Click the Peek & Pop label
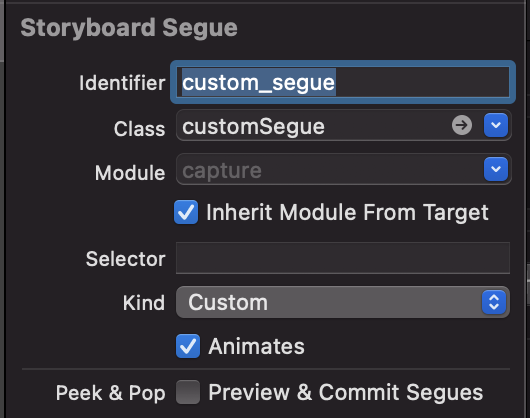Image resolution: width=530 pixels, height=418 pixels. point(111,393)
